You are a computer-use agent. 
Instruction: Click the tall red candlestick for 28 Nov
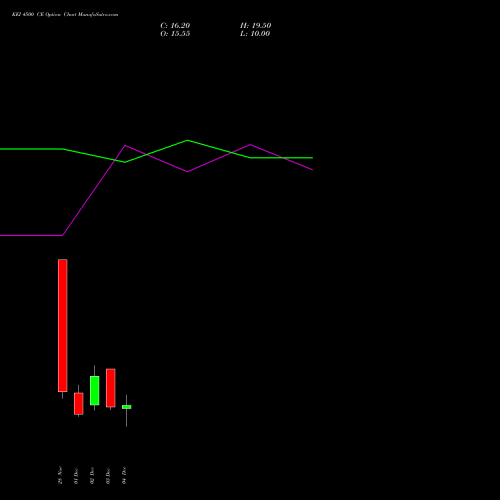click(x=63, y=325)
